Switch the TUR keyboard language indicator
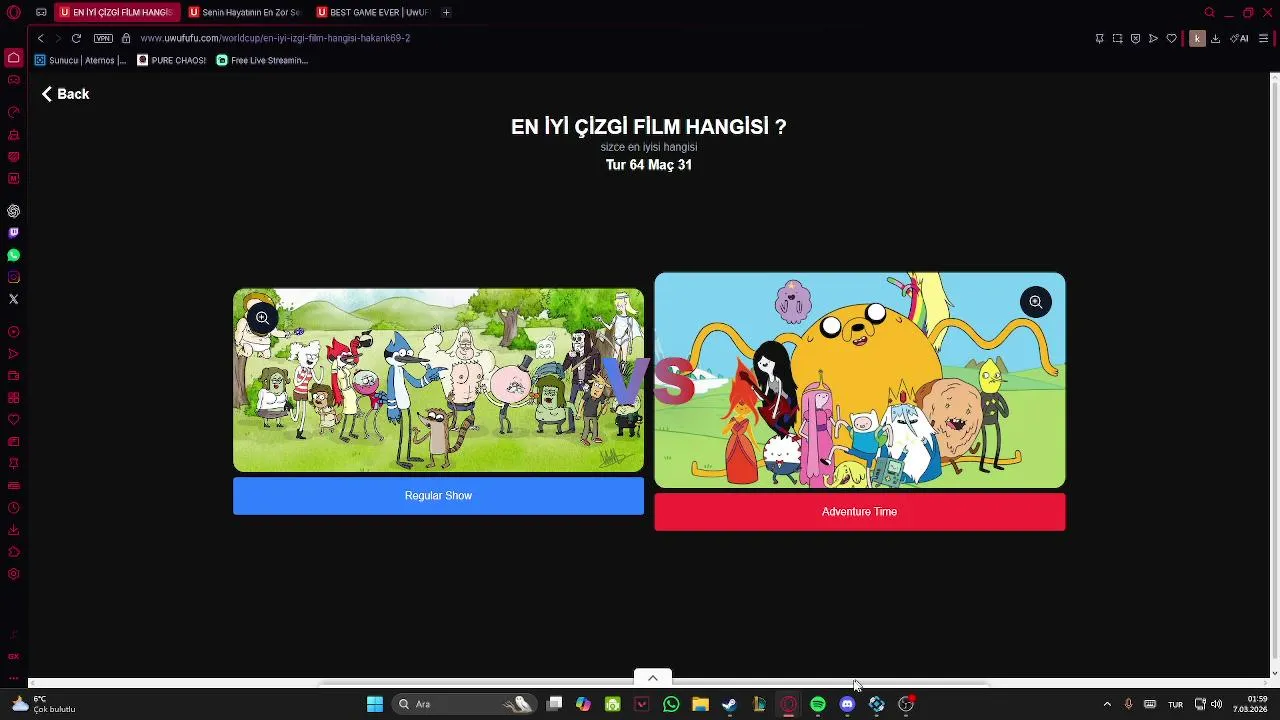This screenshot has height=720, width=1280. pos(1176,704)
